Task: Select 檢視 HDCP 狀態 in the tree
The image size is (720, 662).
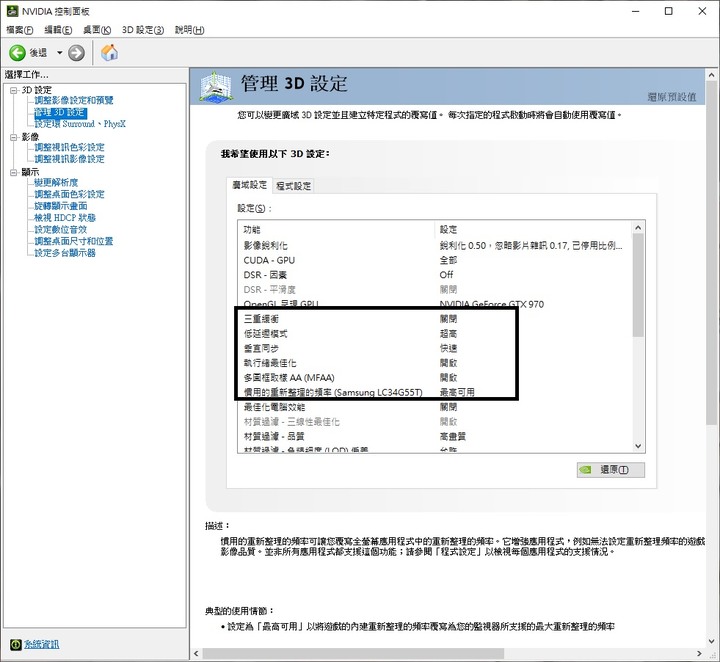Action: coord(65,218)
